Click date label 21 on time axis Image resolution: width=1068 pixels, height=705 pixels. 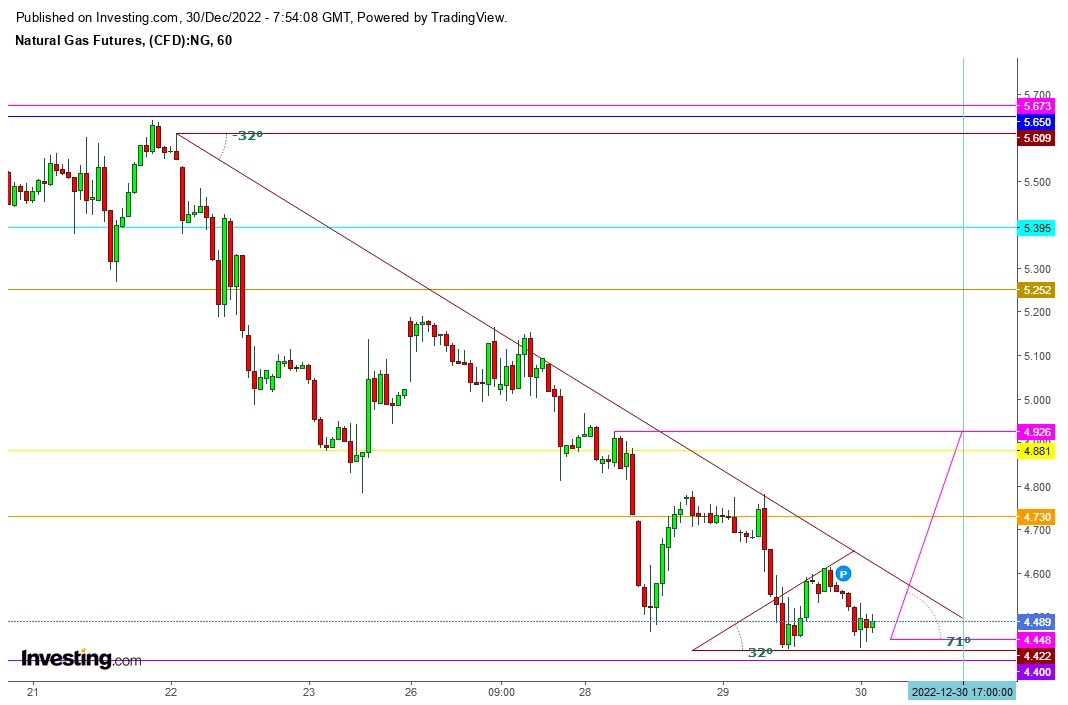tap(32, 692)
